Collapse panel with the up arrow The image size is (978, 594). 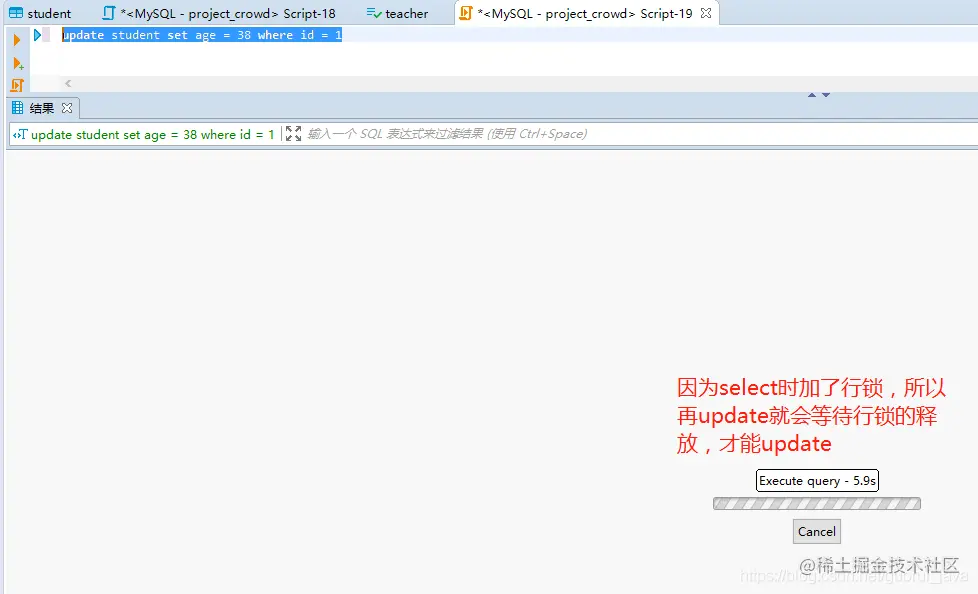pos(811,95)
